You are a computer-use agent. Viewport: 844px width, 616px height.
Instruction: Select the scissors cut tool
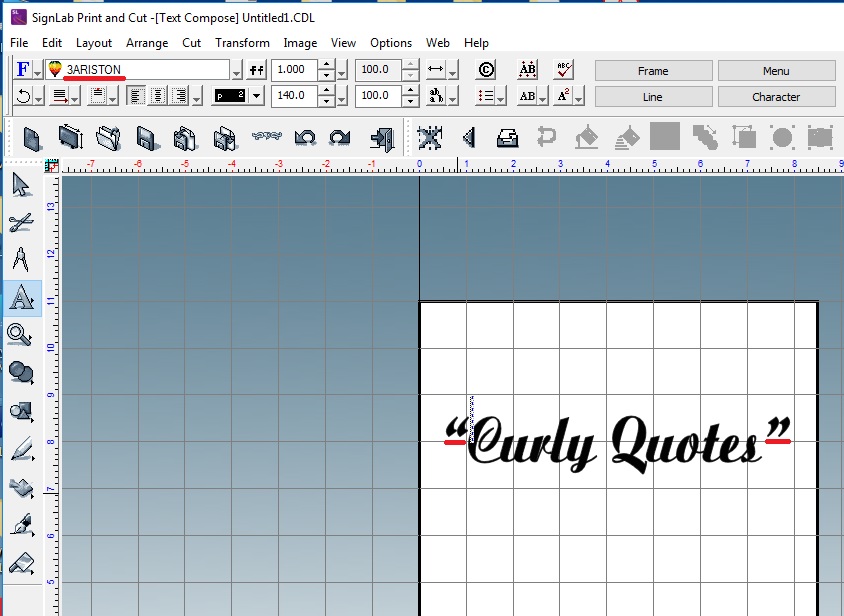[22, 222]
